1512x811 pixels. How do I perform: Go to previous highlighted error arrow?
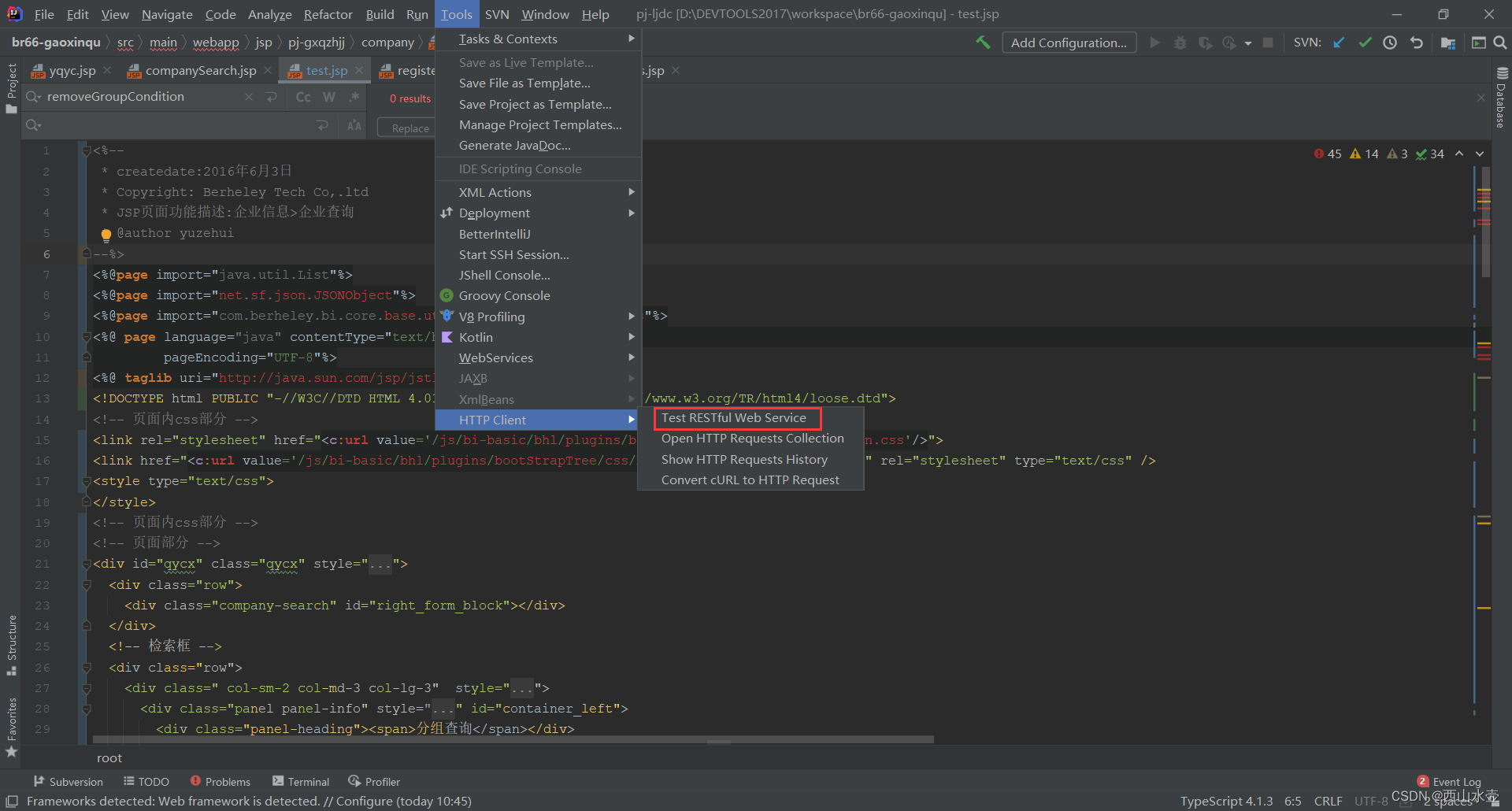tap(1459, 154)
